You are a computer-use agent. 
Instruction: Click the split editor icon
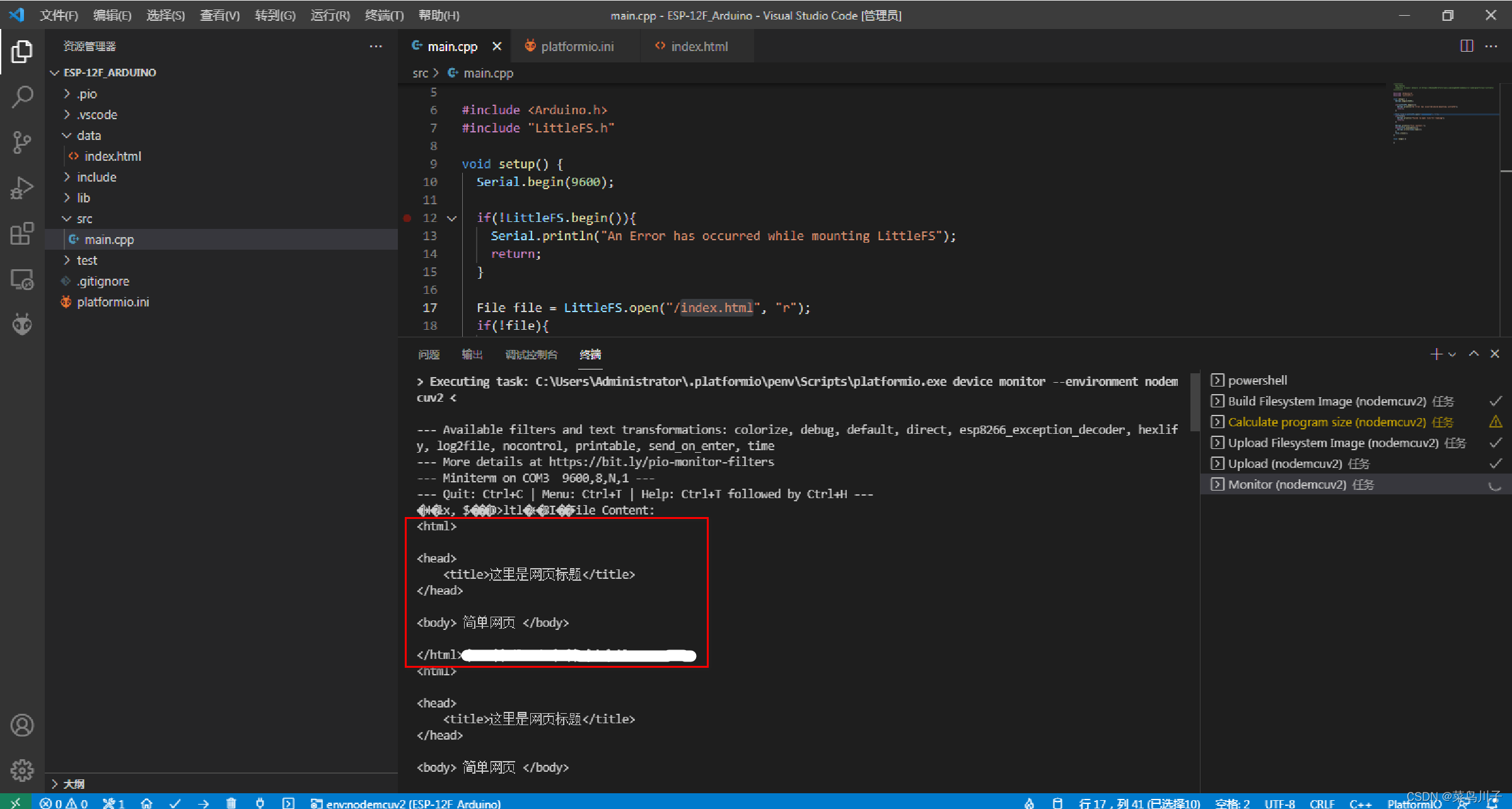pos(1467,46)
